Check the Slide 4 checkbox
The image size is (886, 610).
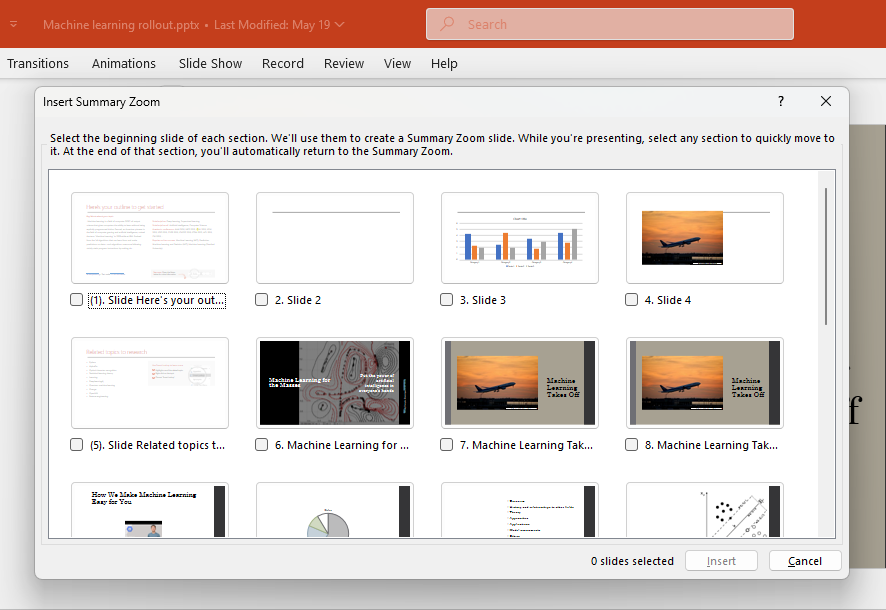click(x=631, y=299)
